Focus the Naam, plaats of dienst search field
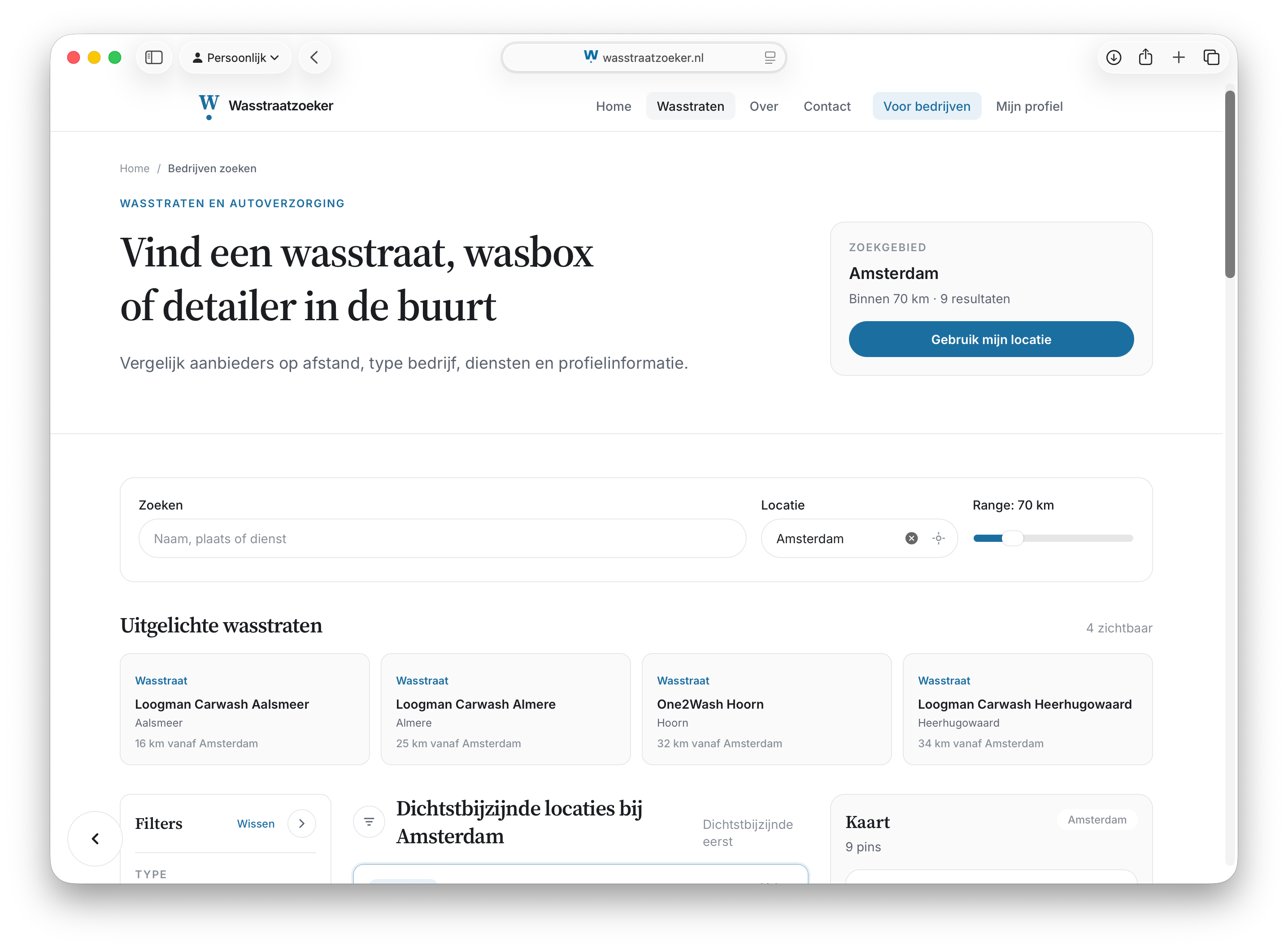1288x950 pixels. point(442,538)
